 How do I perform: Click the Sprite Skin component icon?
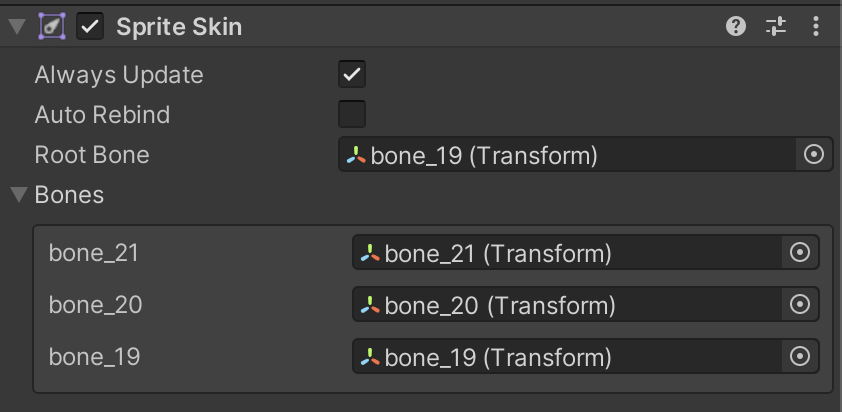click(53, 27)
